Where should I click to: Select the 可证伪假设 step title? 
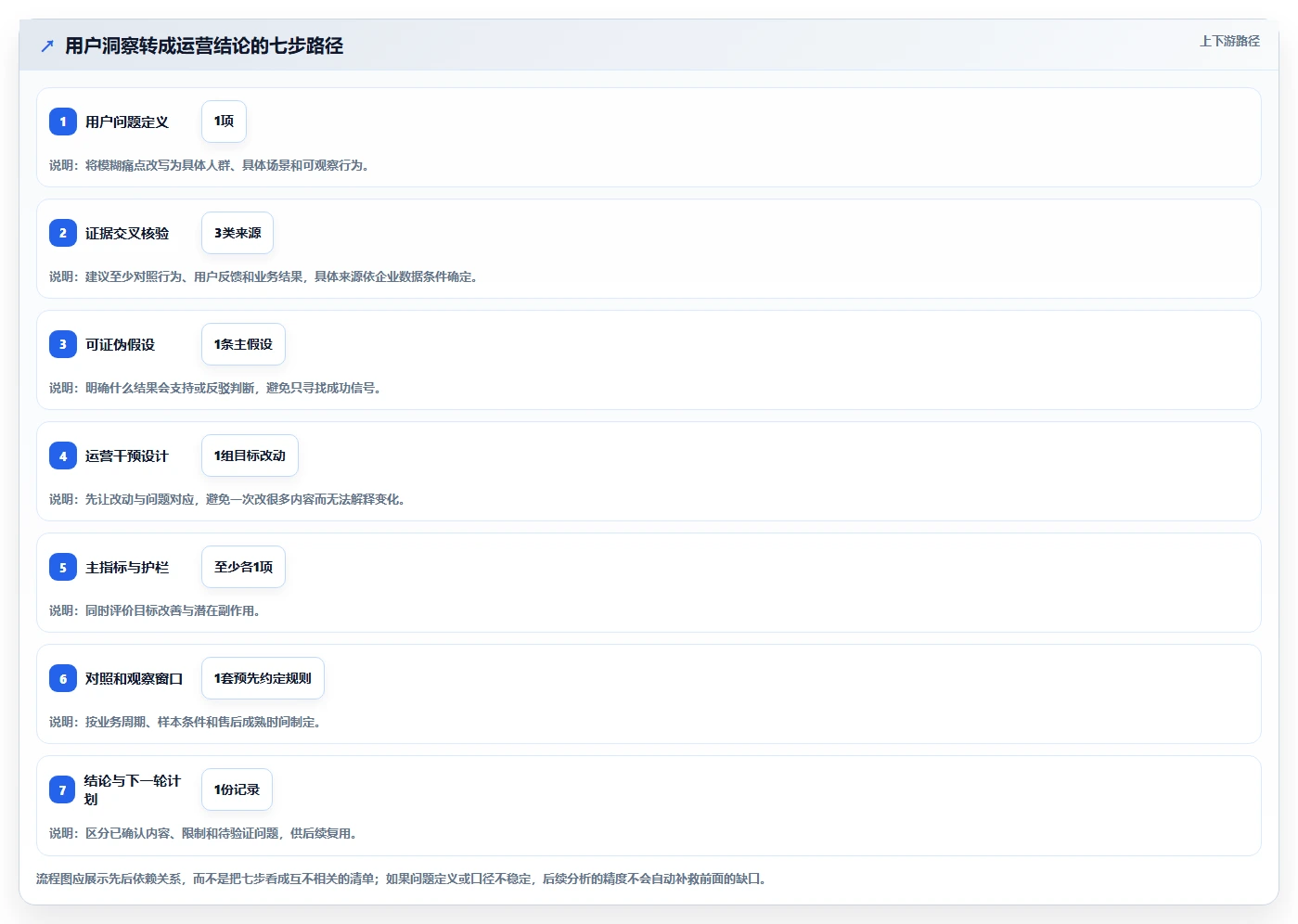tap(120, 344)
